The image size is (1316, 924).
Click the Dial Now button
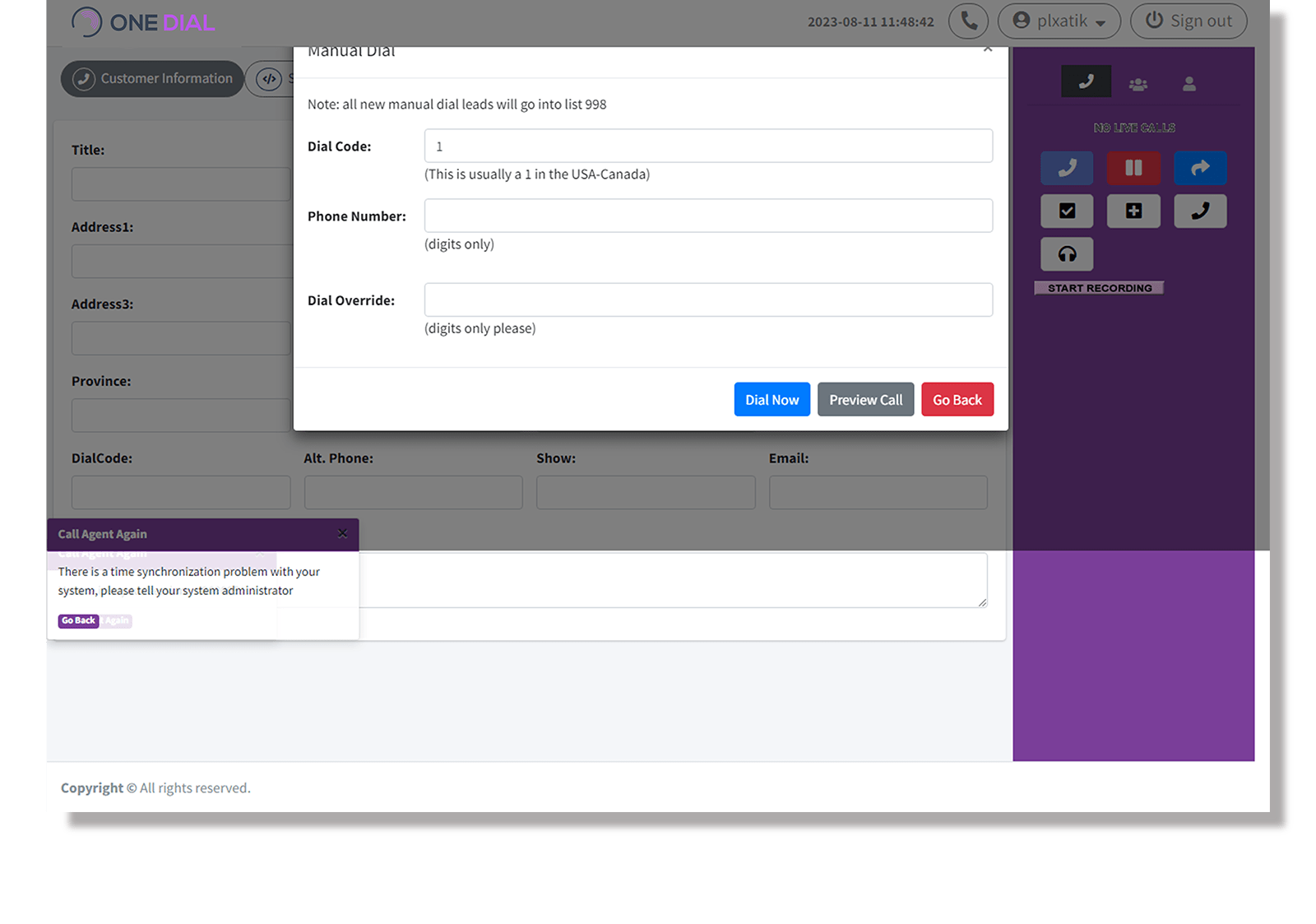point(772,400)
